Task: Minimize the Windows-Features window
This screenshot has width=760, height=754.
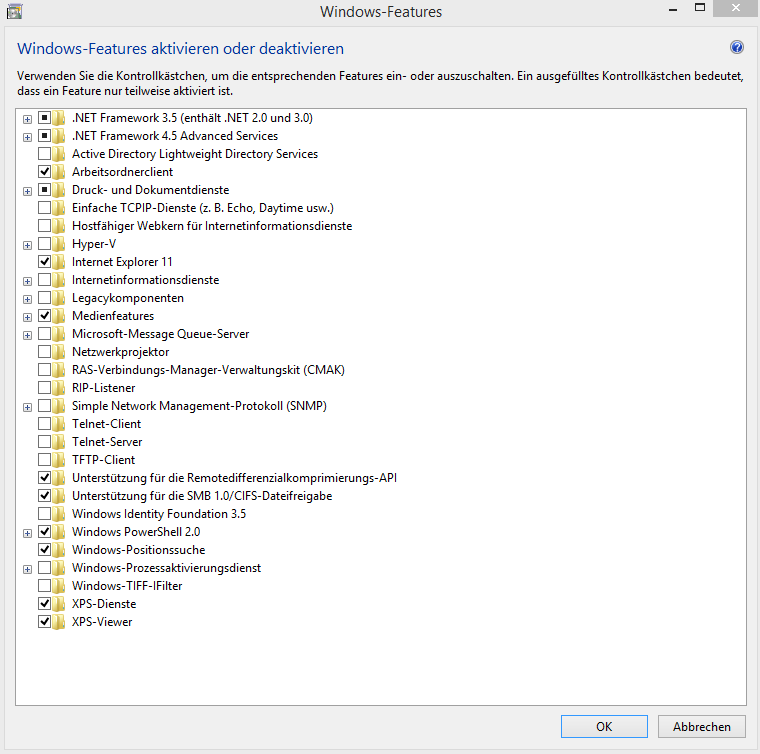Action: (673, 9)
